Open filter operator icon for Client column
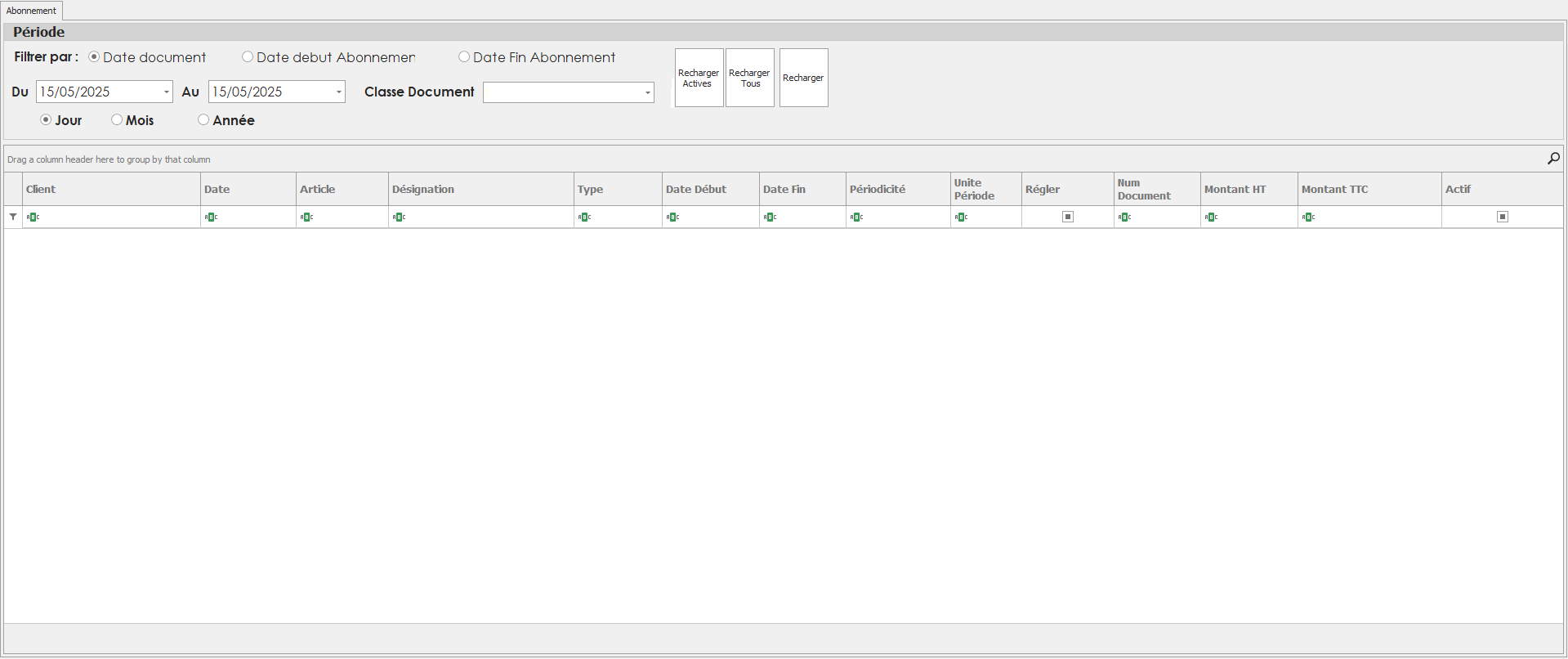 coord(33,217)
